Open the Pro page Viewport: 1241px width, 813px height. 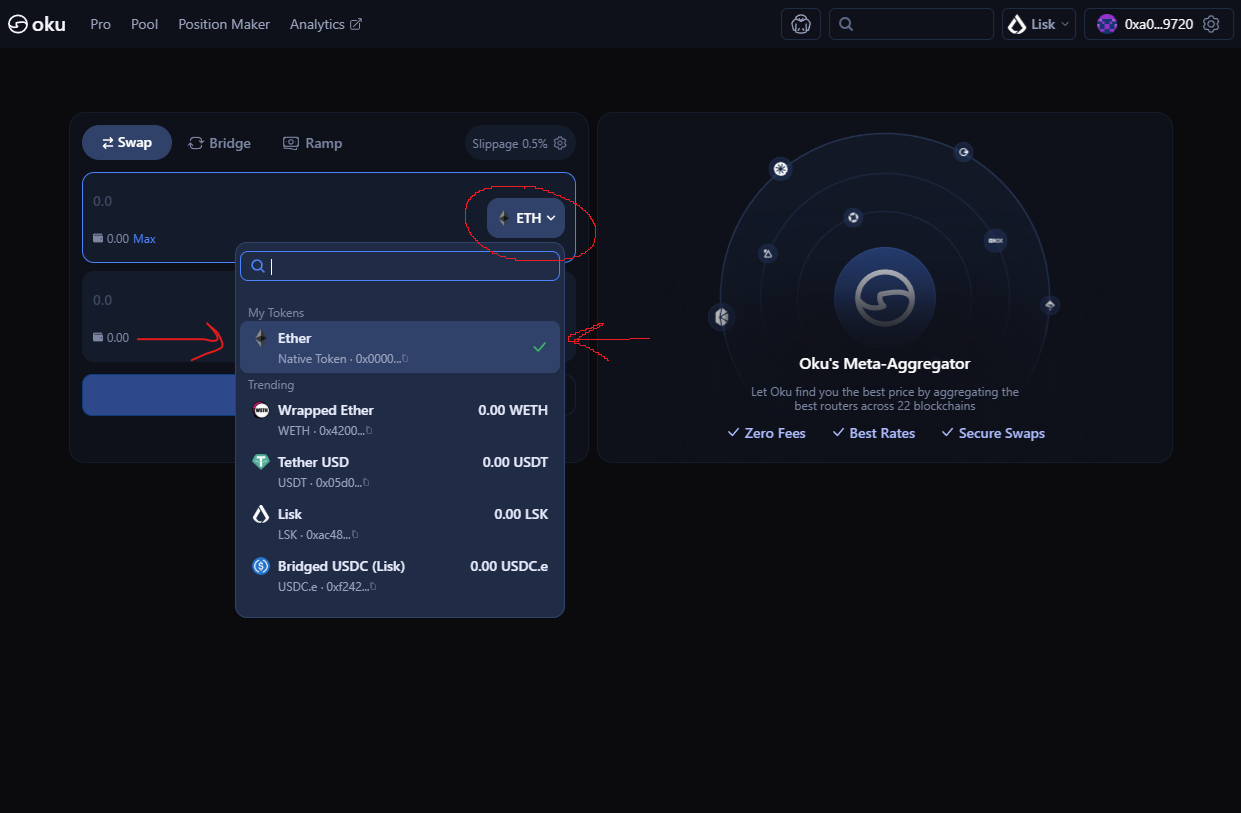pyautogui.click(x=100, y=24)
